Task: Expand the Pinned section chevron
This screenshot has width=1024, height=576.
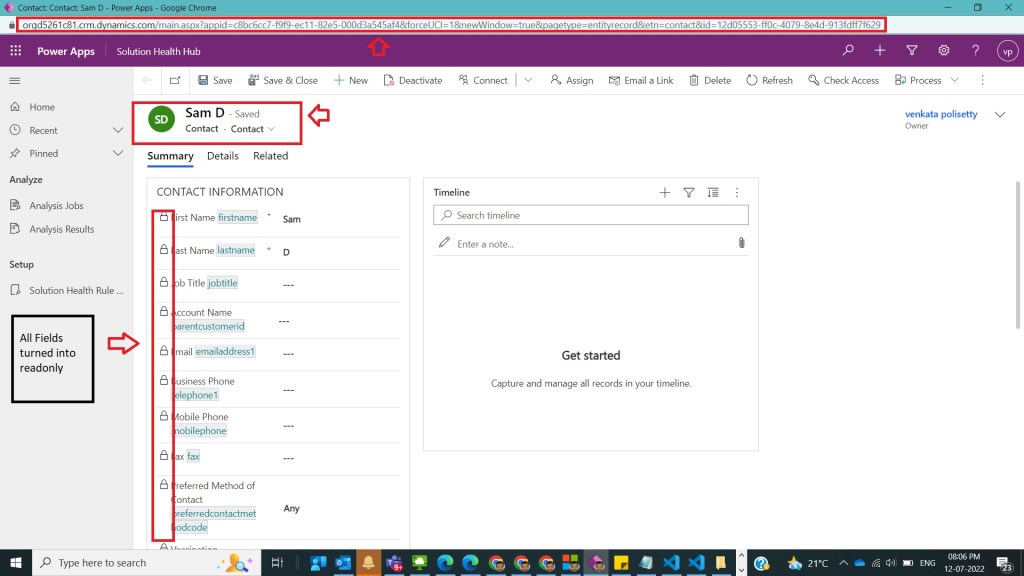Action: [118, 153]
